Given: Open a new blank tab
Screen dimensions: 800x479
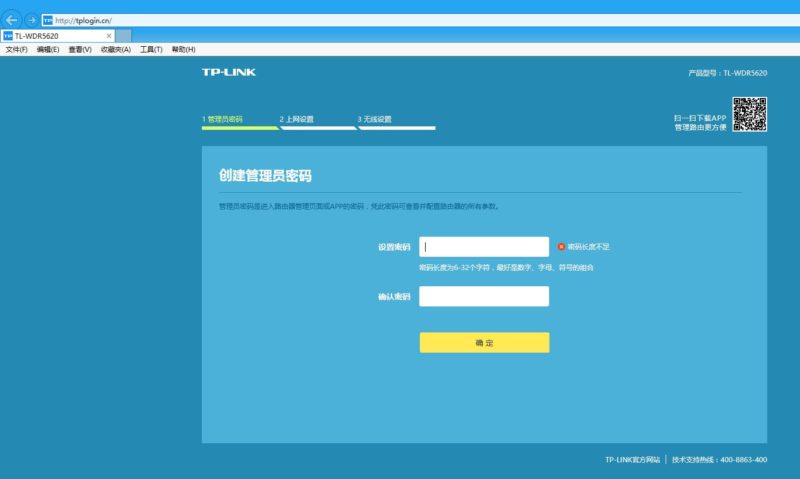Looking at the screenshot, I should click(124, 36).
